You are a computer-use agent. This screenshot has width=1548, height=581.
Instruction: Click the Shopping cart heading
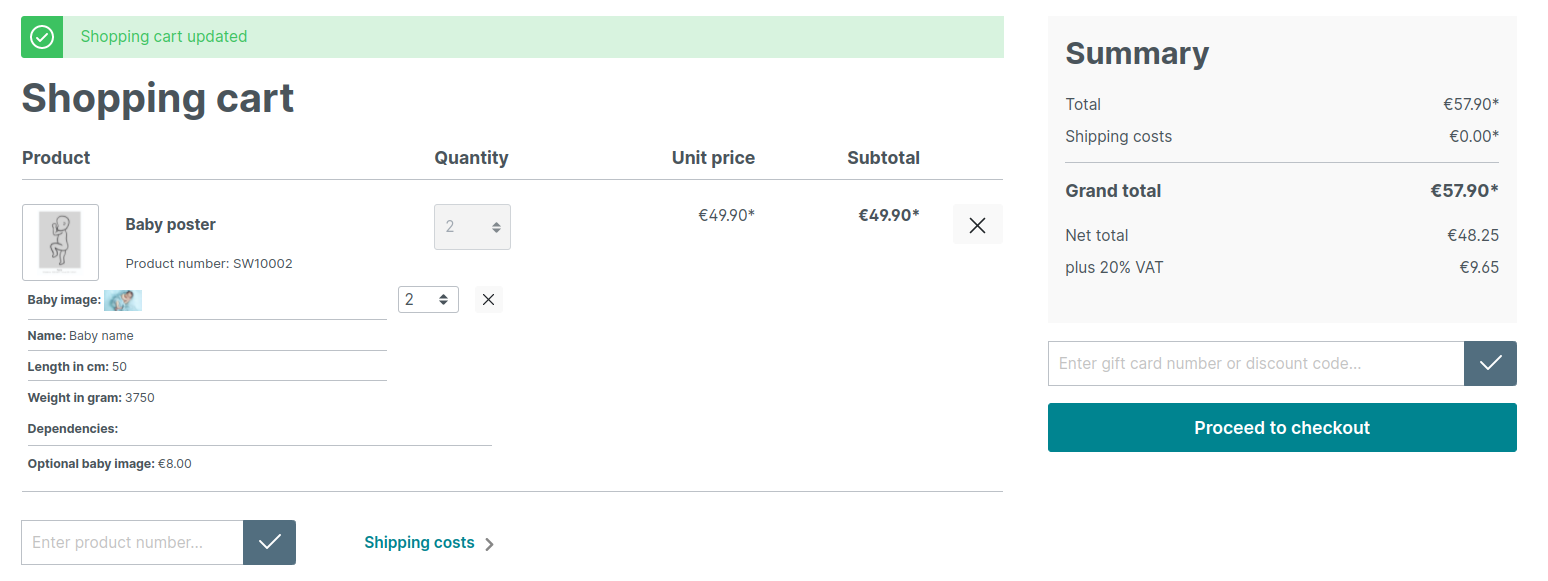(x=158, y=98)
